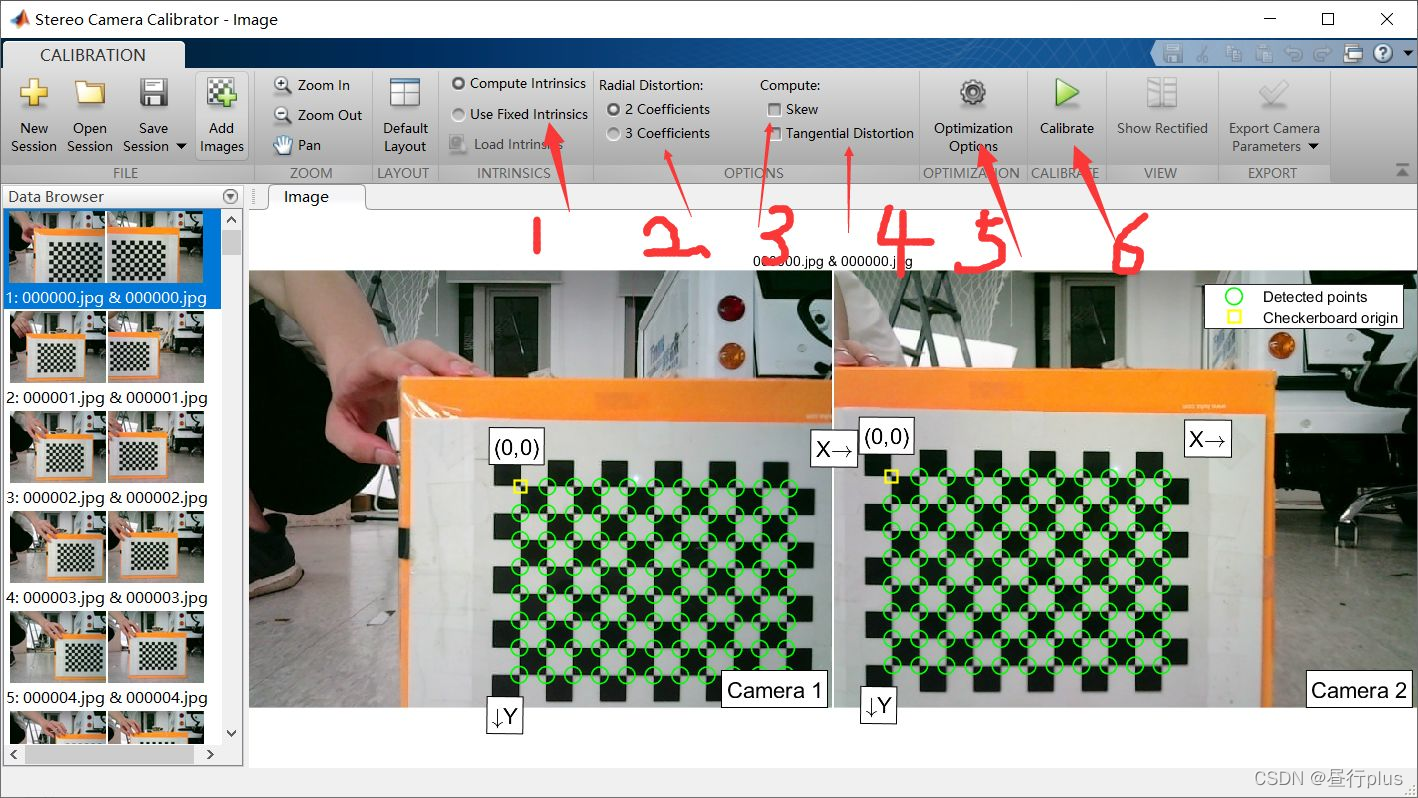This screenshot has width=1418, height=798.
Task: Select the Zoom Out tool
Action: [x=317, y=115]
